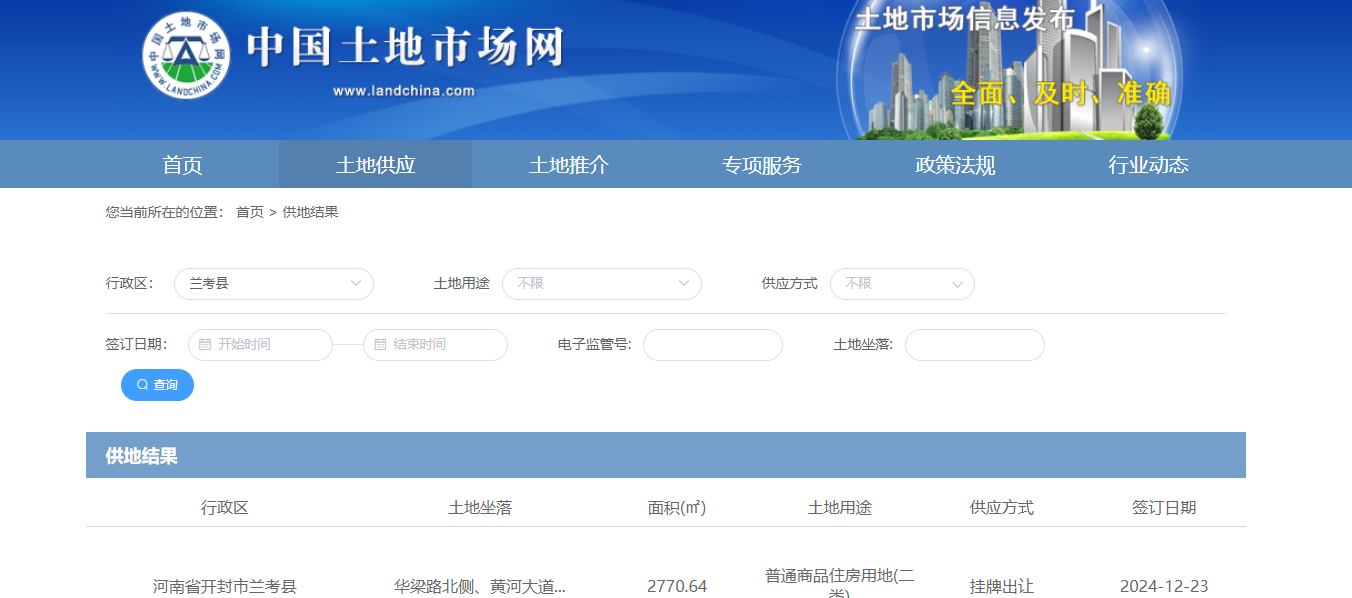Click calendar icon in 开始时间 field

pos(205,345)
